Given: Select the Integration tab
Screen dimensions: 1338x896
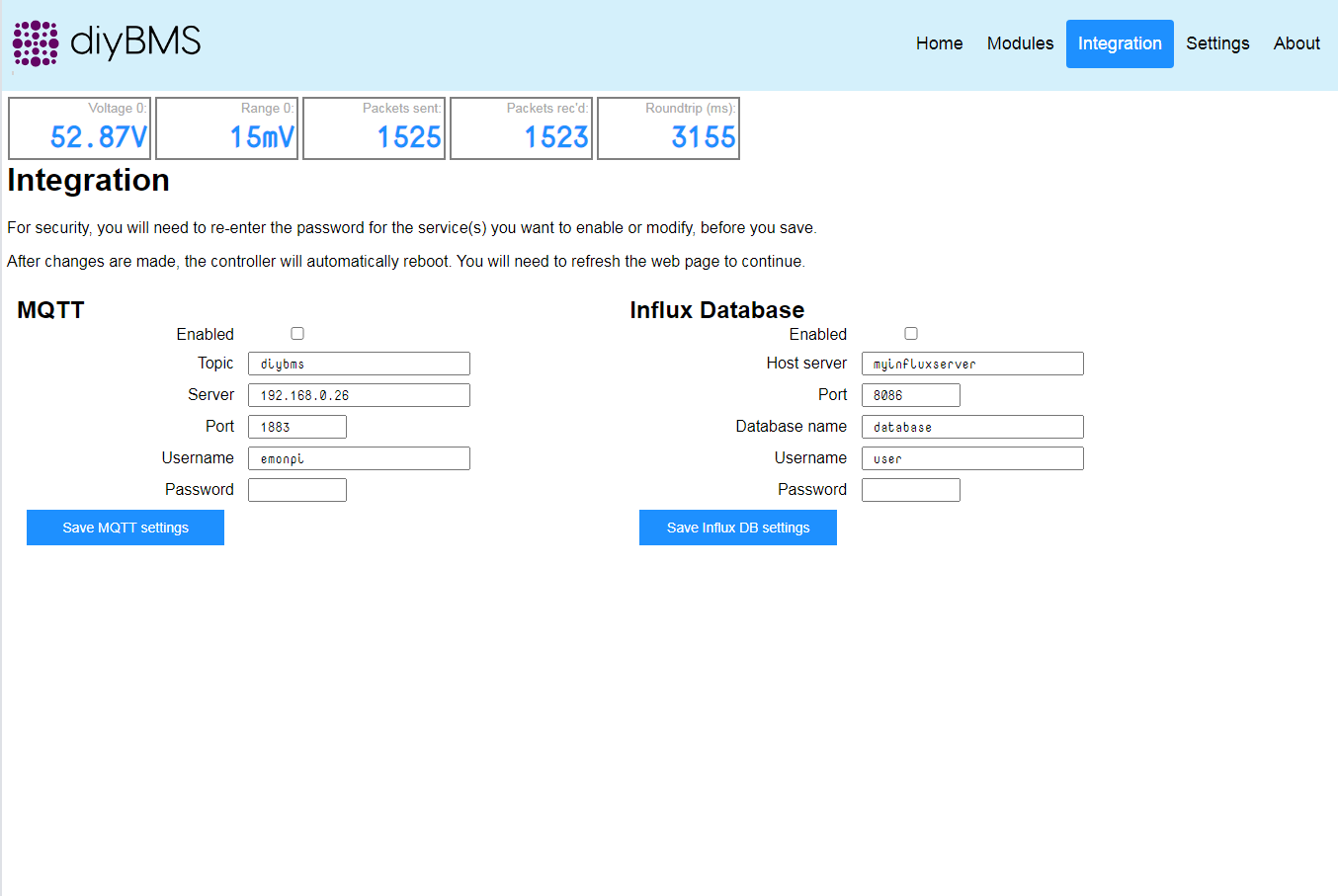Looking at the screenshot, I should click(1120, 43).
